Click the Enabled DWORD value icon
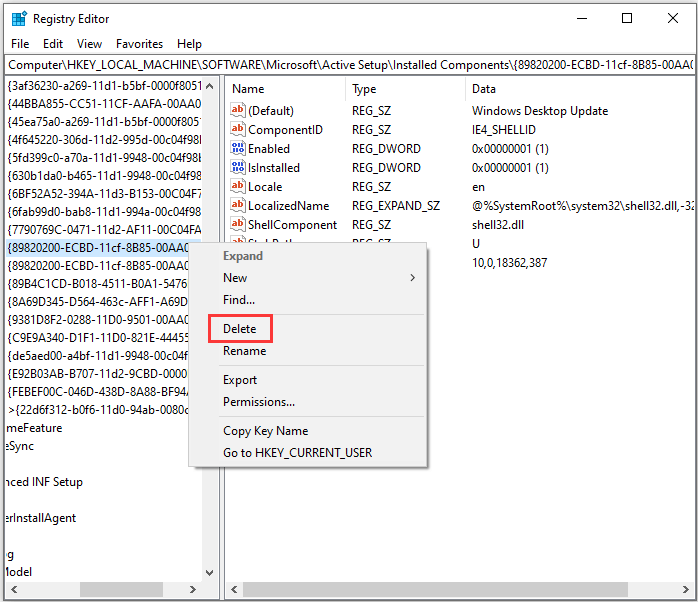This screenshot has height=602, width=698. tap(238, 148)
